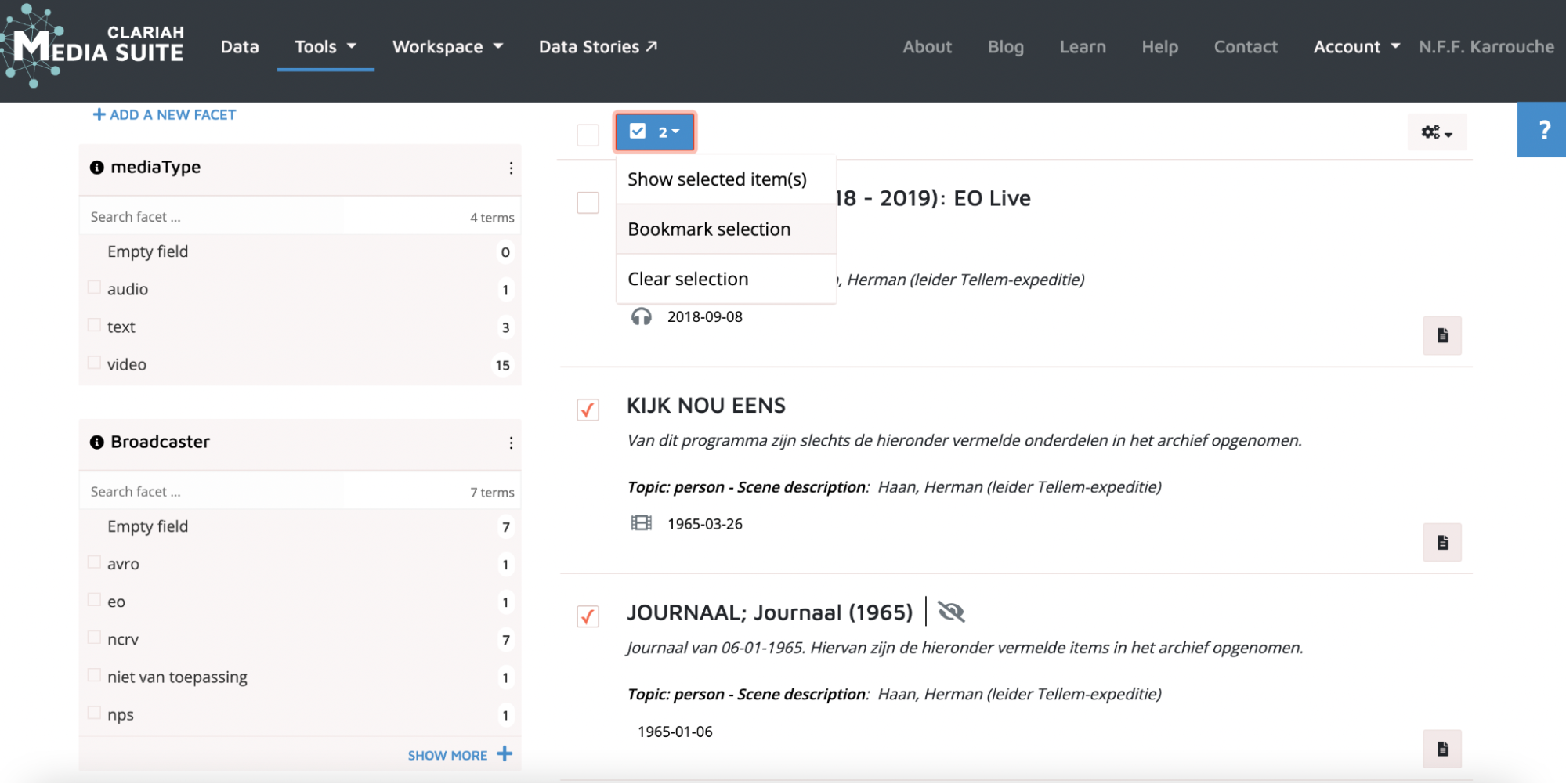1566x784 pixels.
Task: Click the hidden-eye icon beside Journaal (1965)
Action: pos(951,612)
